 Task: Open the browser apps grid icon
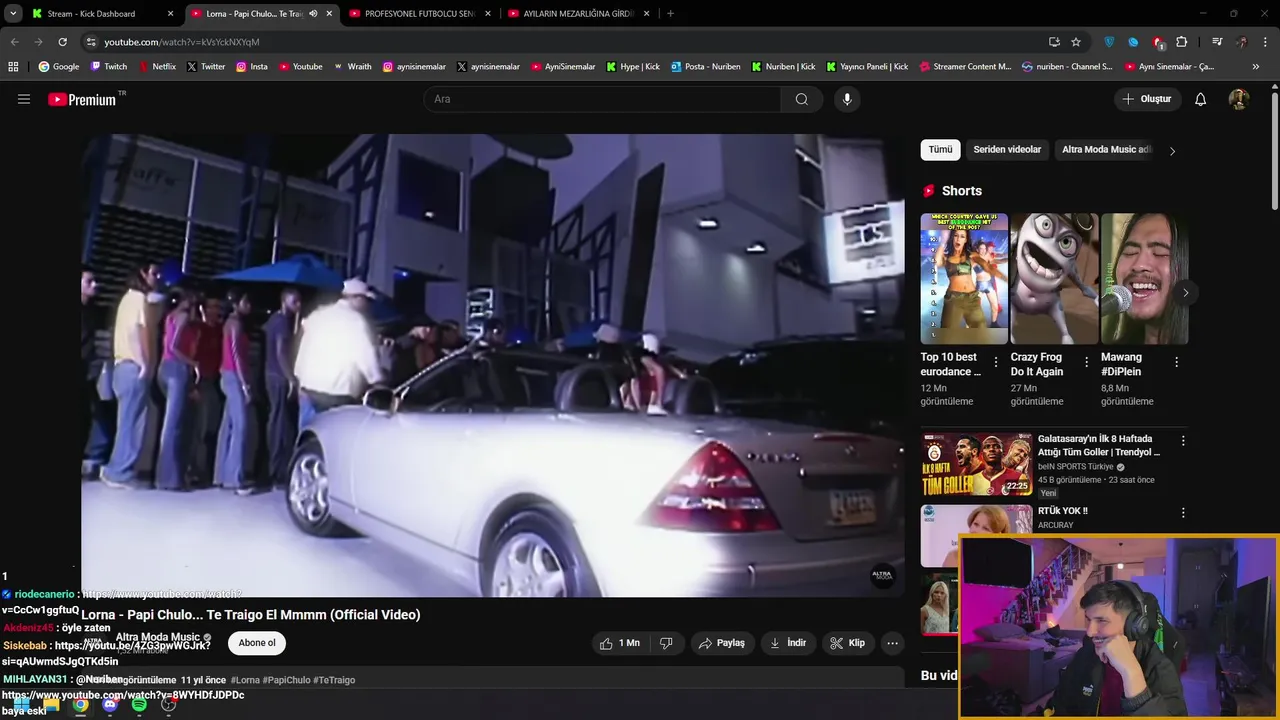[13, 67]
